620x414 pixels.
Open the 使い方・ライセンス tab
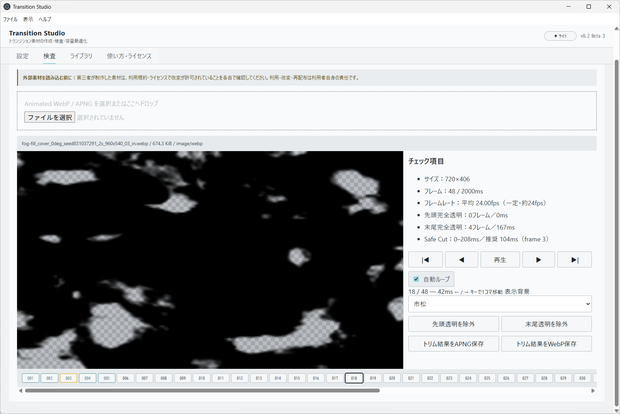[x=129, y=56]
